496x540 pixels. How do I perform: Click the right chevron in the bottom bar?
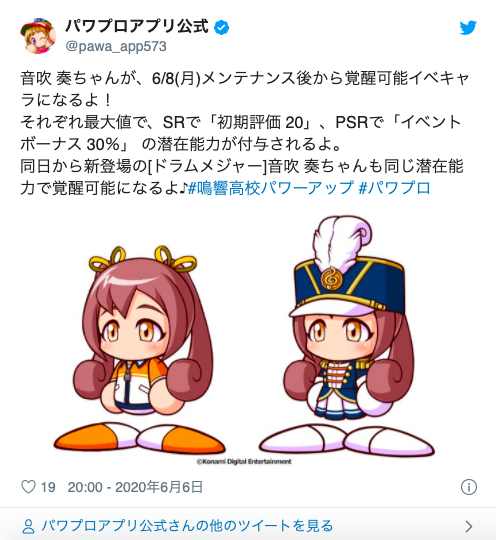point(468,526)
